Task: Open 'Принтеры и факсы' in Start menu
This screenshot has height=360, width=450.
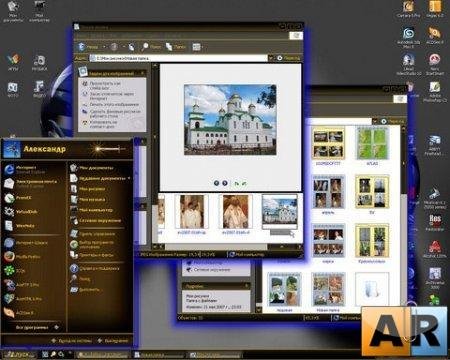Action: [92, 255]
